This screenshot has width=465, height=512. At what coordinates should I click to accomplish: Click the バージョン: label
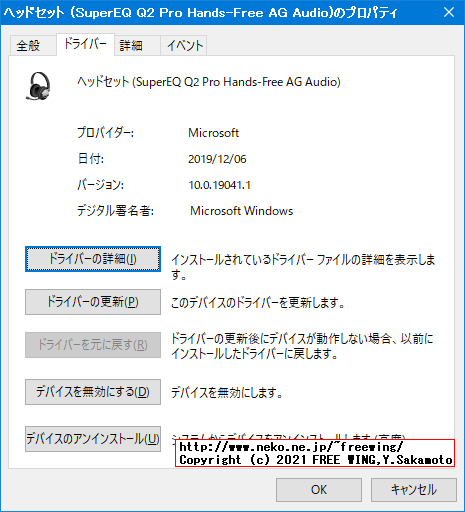100,185
